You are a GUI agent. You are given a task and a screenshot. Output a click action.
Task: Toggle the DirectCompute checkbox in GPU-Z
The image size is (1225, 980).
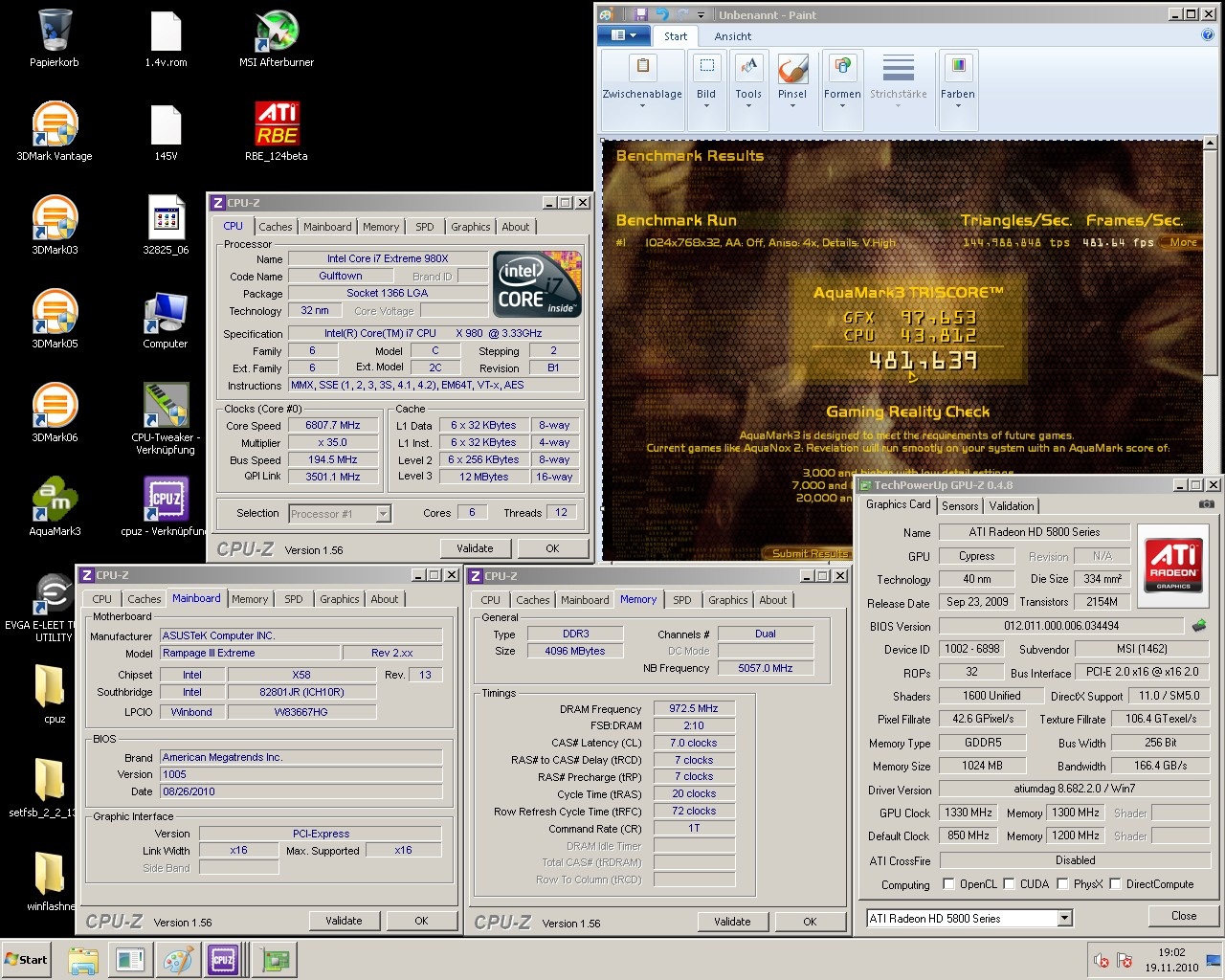click(1115, 884)
